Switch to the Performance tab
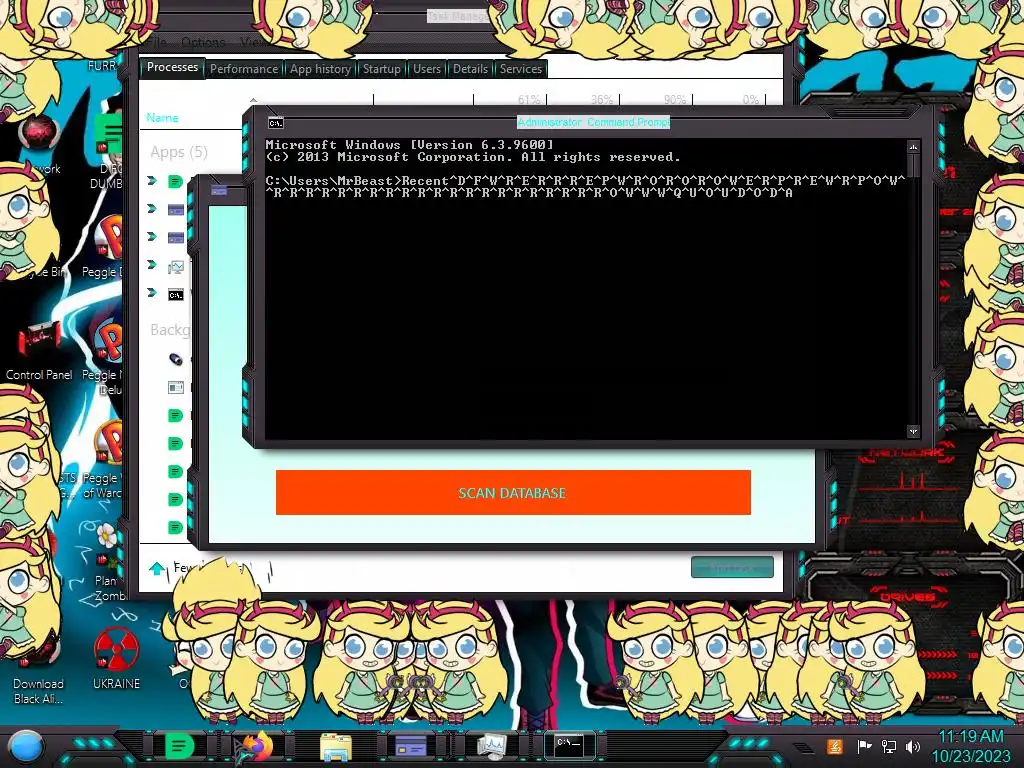 (x=244, y=69)
